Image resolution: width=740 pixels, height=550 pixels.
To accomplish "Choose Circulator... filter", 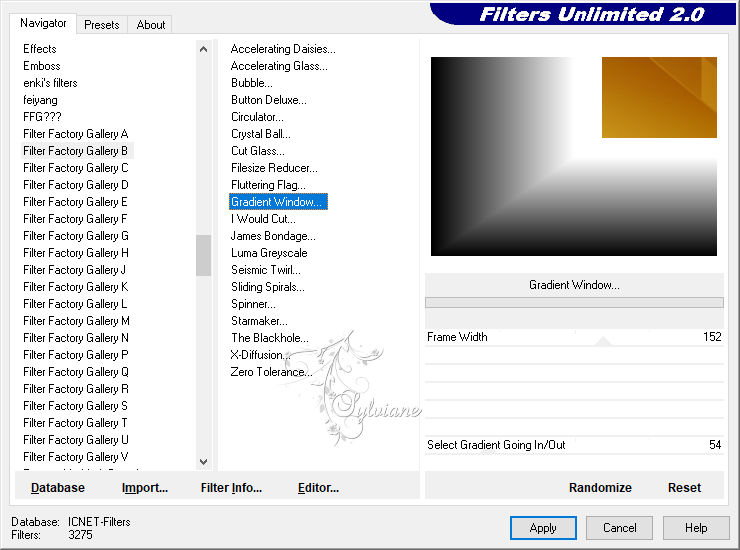I will coord(257,117).
